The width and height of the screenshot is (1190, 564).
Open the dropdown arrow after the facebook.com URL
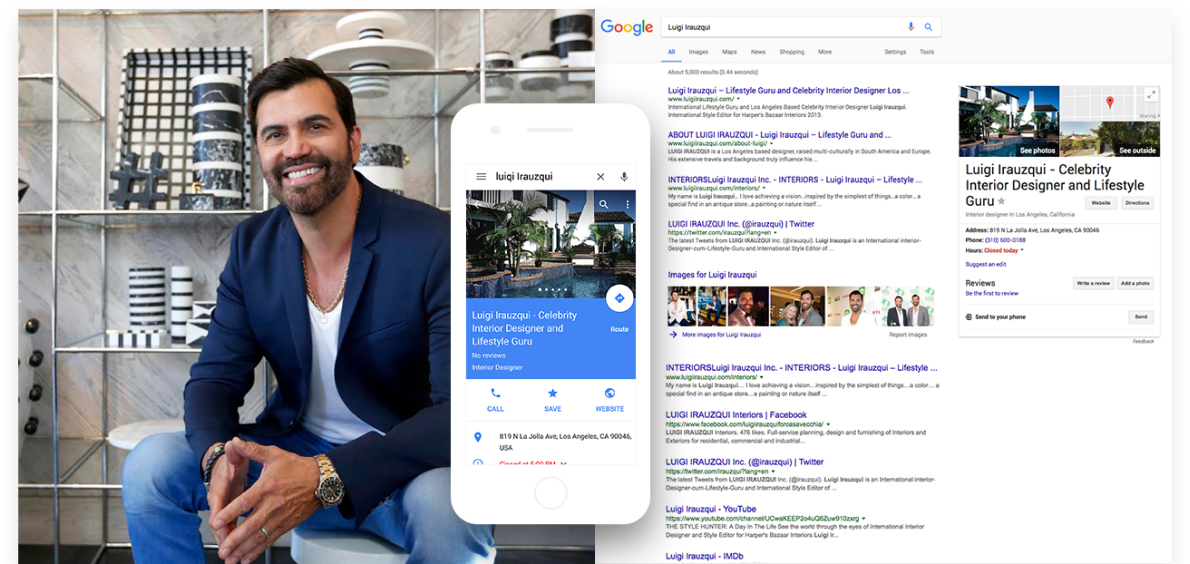click(828, 424)
